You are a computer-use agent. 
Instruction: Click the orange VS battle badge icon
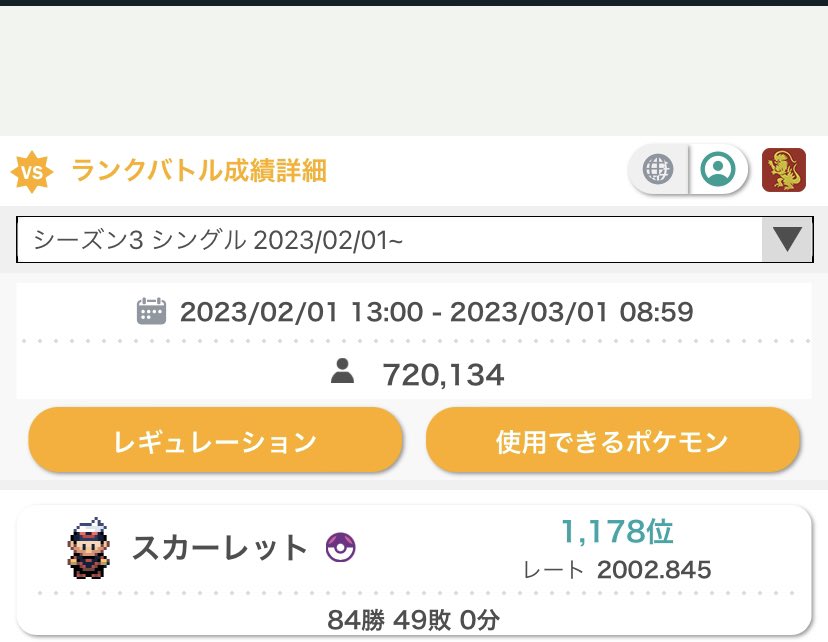tap(32, 171)
